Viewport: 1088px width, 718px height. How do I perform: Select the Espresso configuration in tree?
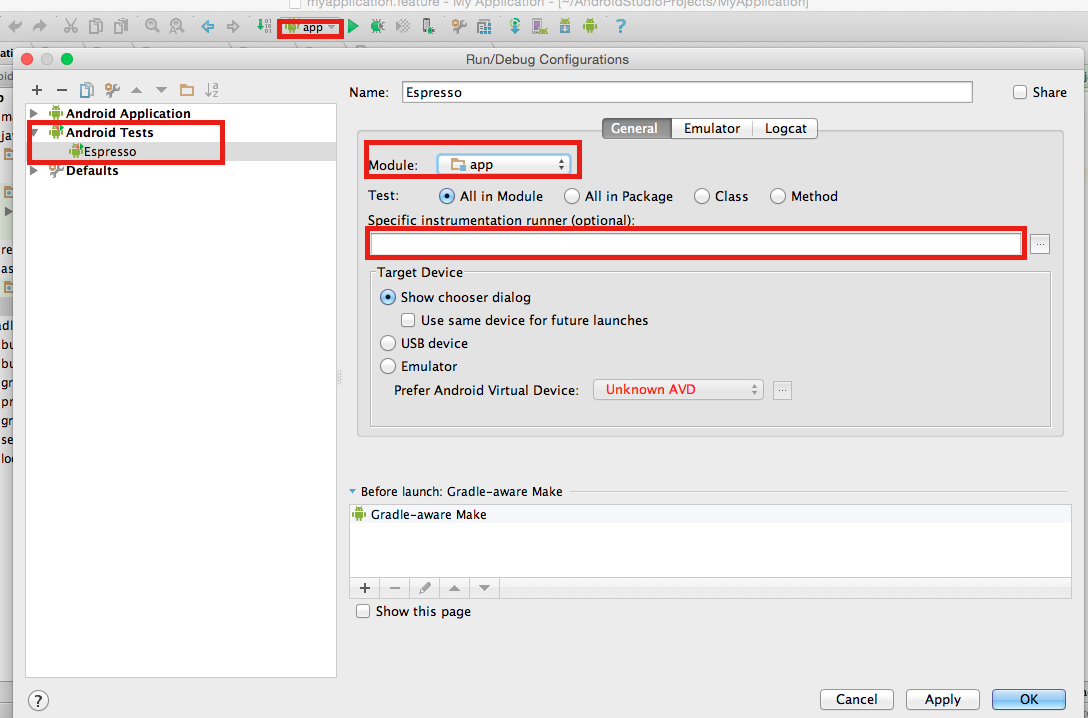point(109,152)
